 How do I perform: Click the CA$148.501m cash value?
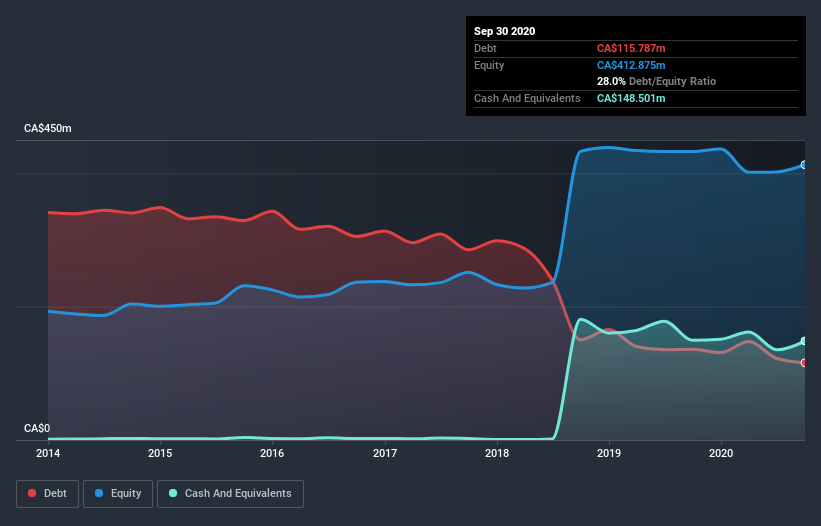coord(631,98)
